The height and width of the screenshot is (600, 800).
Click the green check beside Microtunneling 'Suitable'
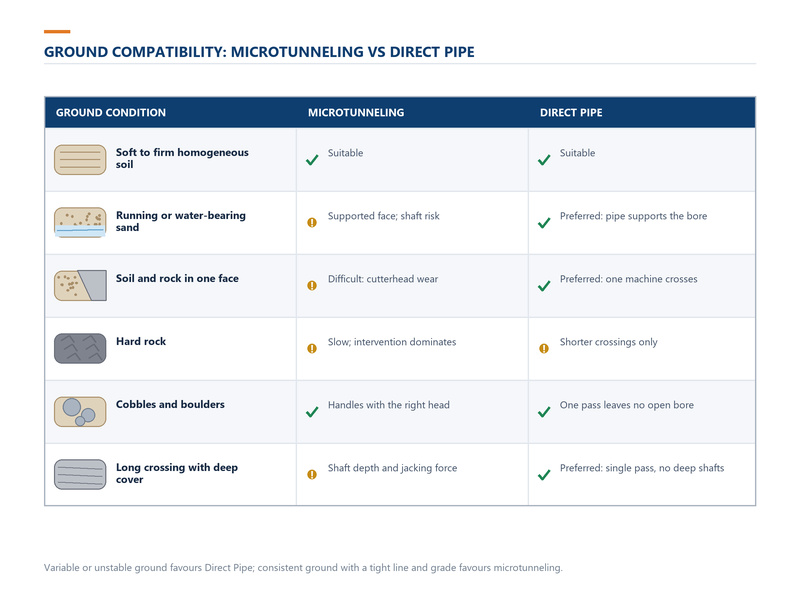pos(312,160)
